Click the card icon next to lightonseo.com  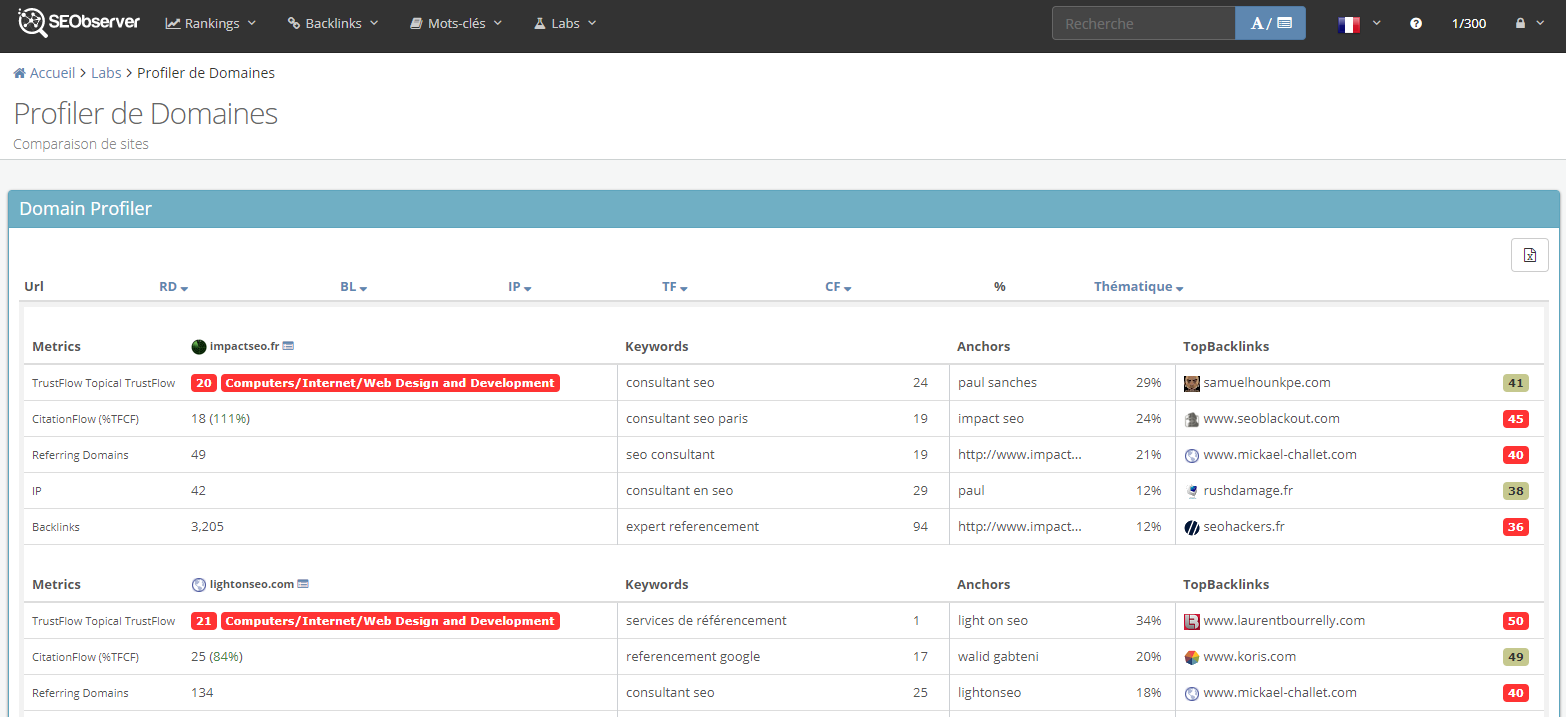[303, 584]
